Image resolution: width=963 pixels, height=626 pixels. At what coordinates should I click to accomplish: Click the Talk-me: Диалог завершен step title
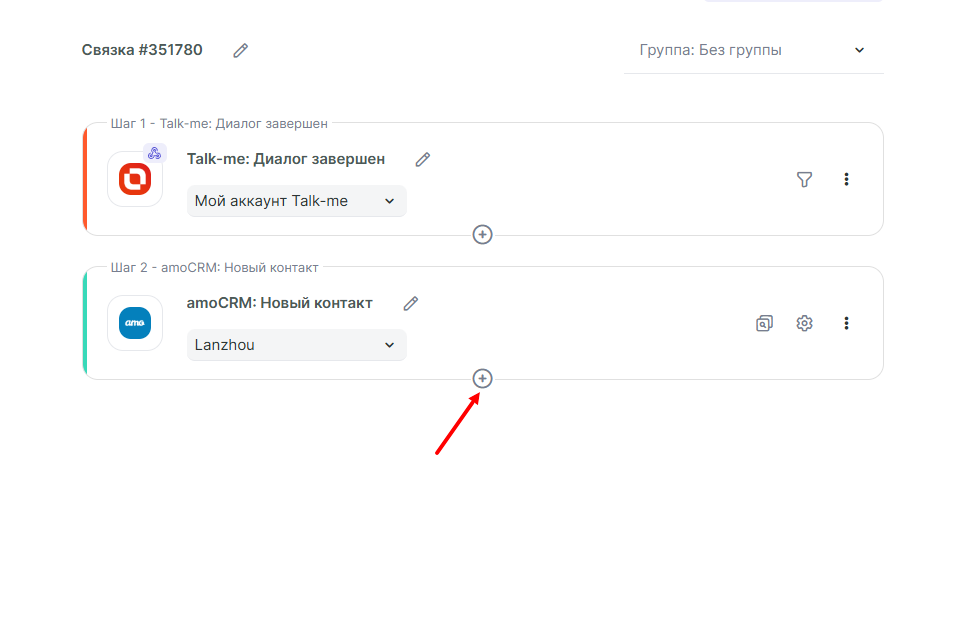(286, 159)
